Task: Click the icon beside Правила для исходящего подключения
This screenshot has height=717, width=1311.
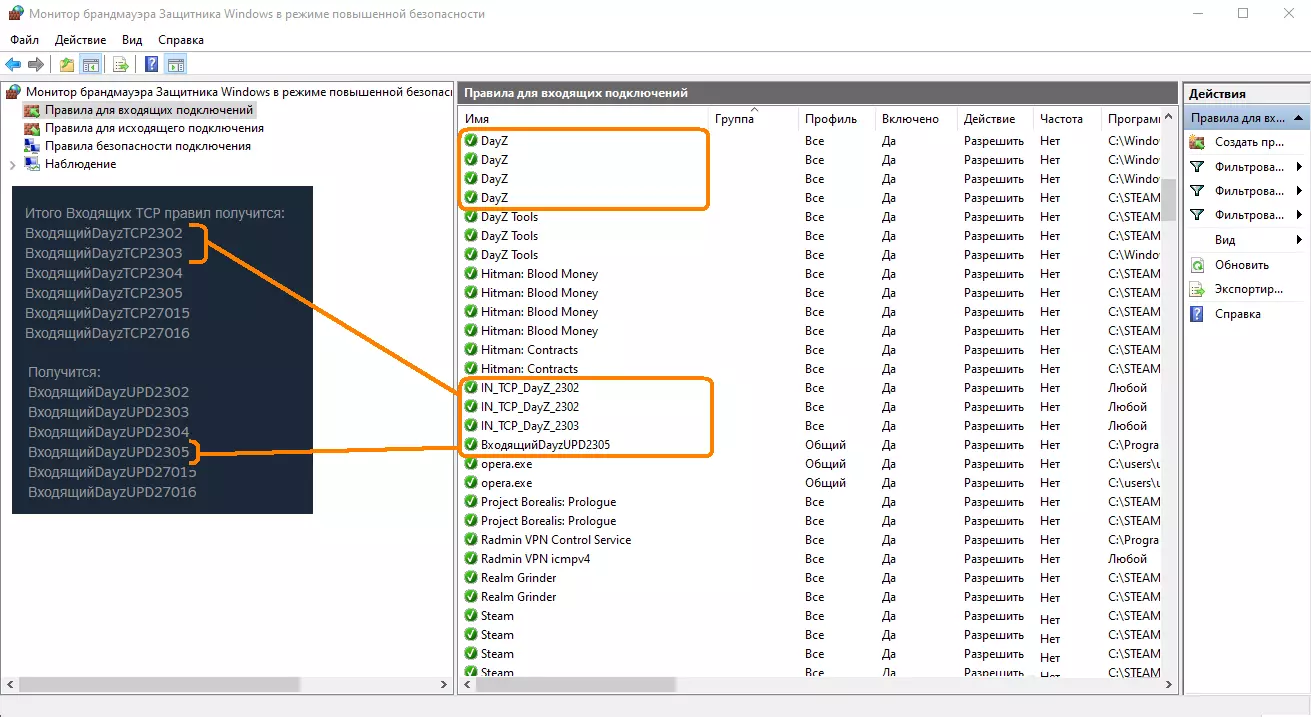Action: (x=32, y=128)
